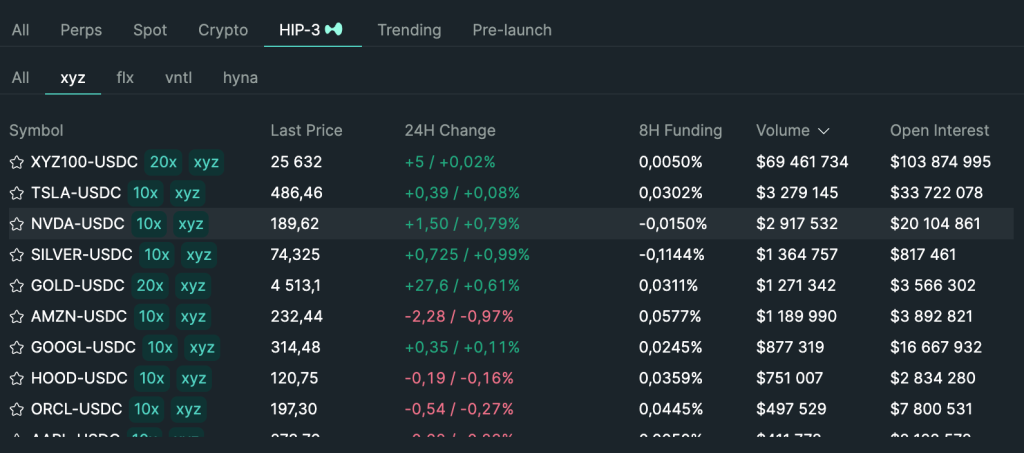Star the AMZN-USDC row
The width and height of the screenshot is (1024, 453).
tap(16, 317)
